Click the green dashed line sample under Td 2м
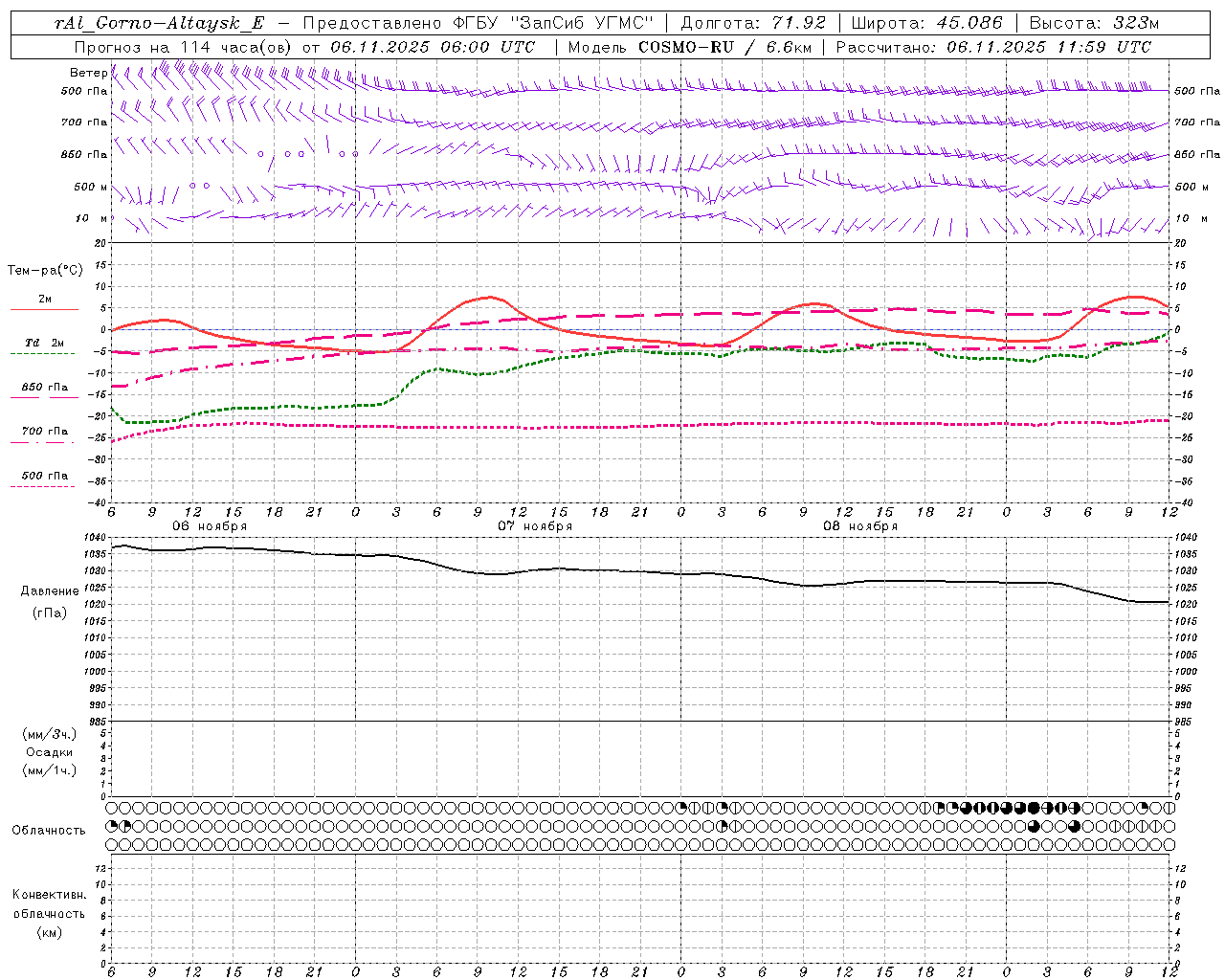This screenshot has height=980, width=1225. click(42, 354)
